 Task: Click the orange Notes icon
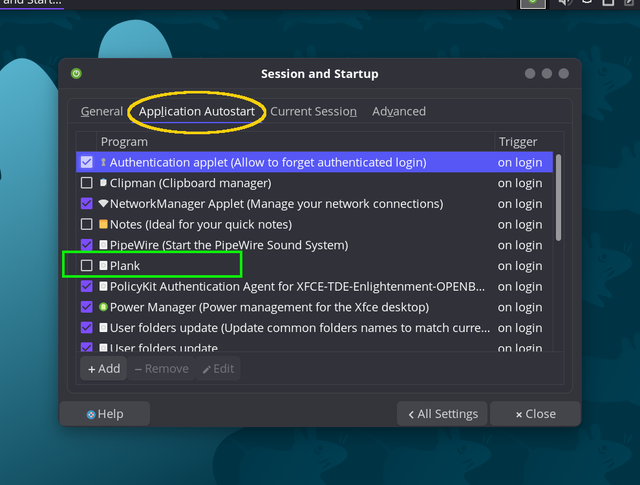click(103, 224)
